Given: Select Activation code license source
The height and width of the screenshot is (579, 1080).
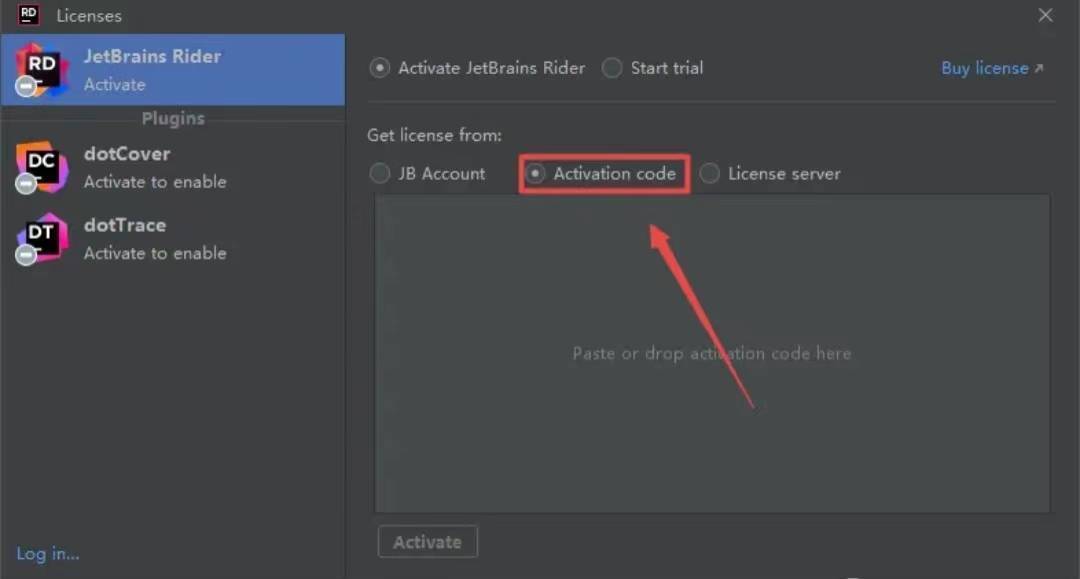Looking at the screenshot, I should tap(601, 173).
